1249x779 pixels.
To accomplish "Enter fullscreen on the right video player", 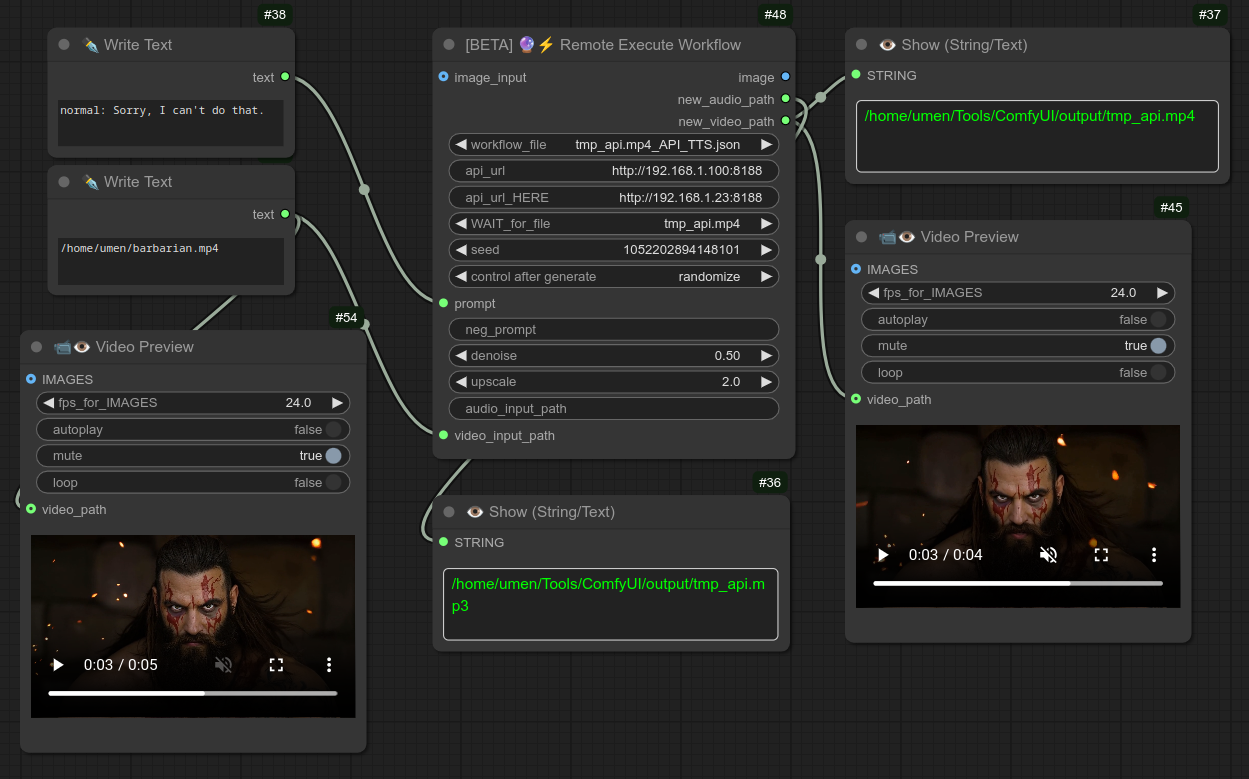I will pyautogui.click(x=1101, y=555).
